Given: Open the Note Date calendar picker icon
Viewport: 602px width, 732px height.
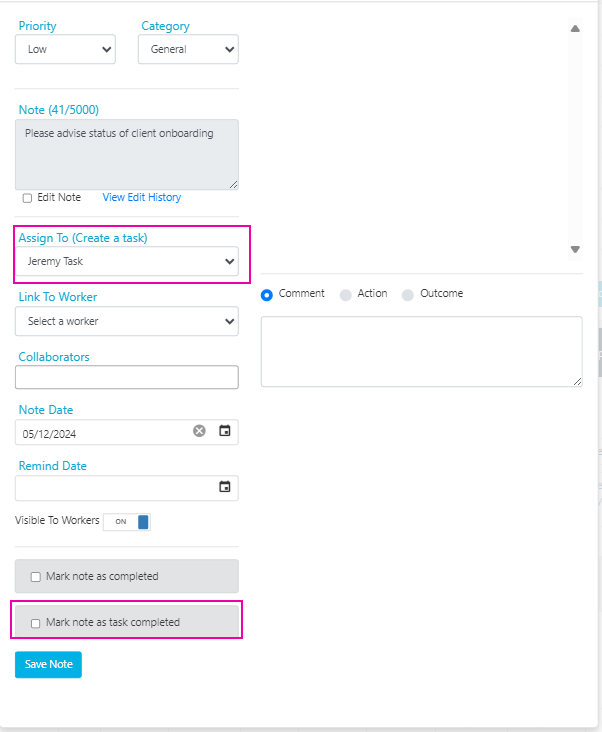Looking at the screenshot, I should (x=225, y=431).
